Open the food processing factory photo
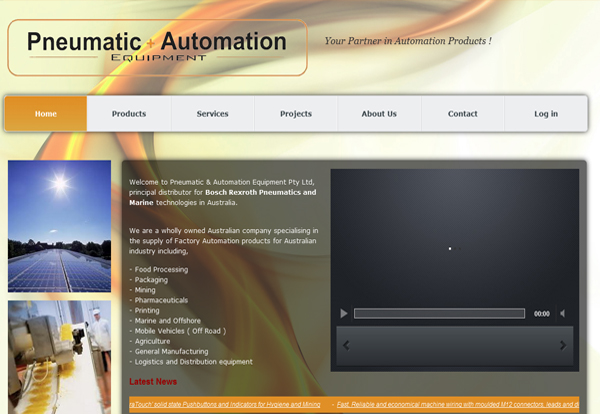The height and width of the screenshot is (414, 600). (59, 357)
